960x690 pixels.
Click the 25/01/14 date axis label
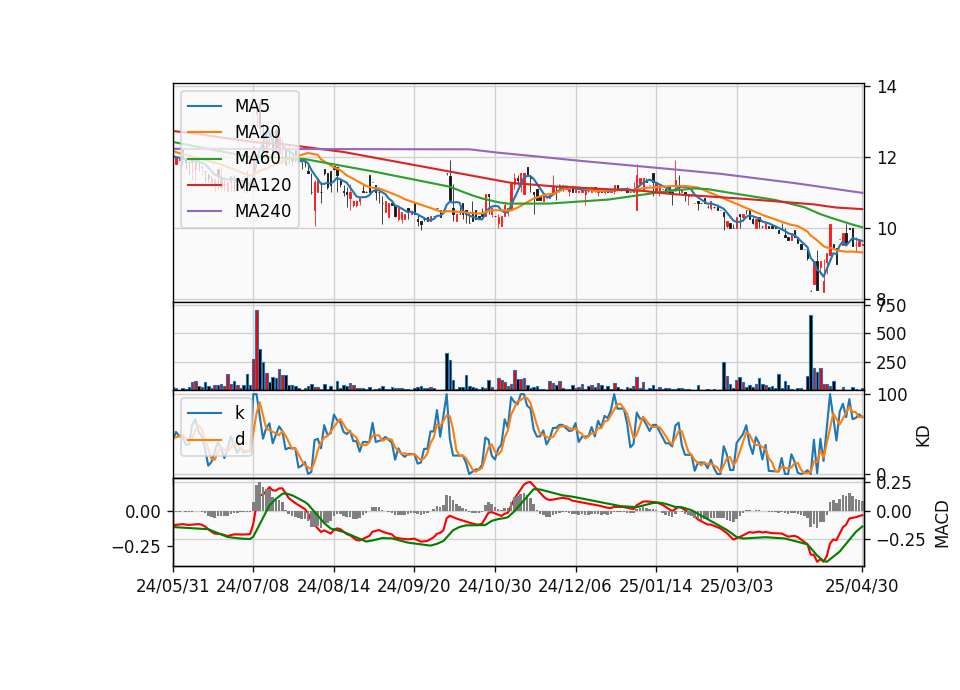(x=656, y=586)
